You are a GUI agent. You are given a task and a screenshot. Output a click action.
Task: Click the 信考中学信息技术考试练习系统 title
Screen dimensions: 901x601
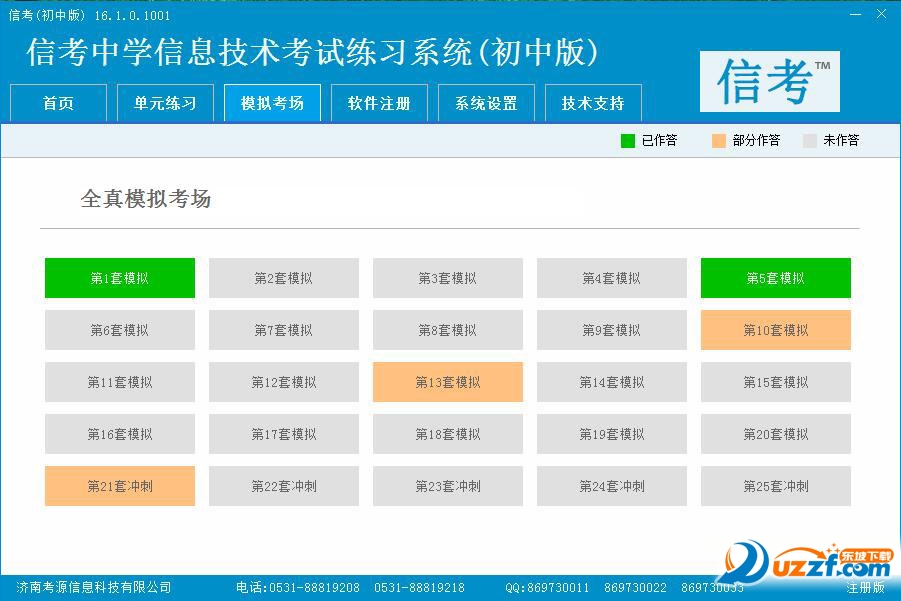pyautogui.click(x=313, y=52)
